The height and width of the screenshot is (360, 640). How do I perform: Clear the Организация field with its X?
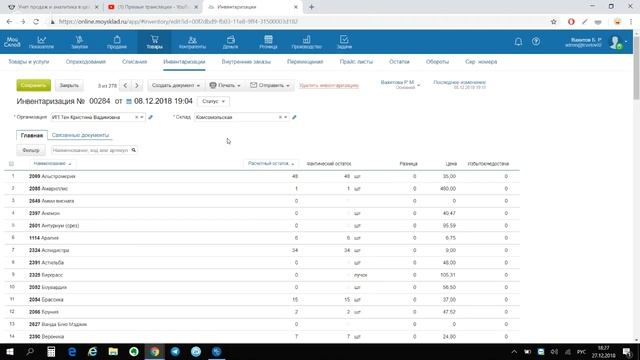tap(136, 117)
